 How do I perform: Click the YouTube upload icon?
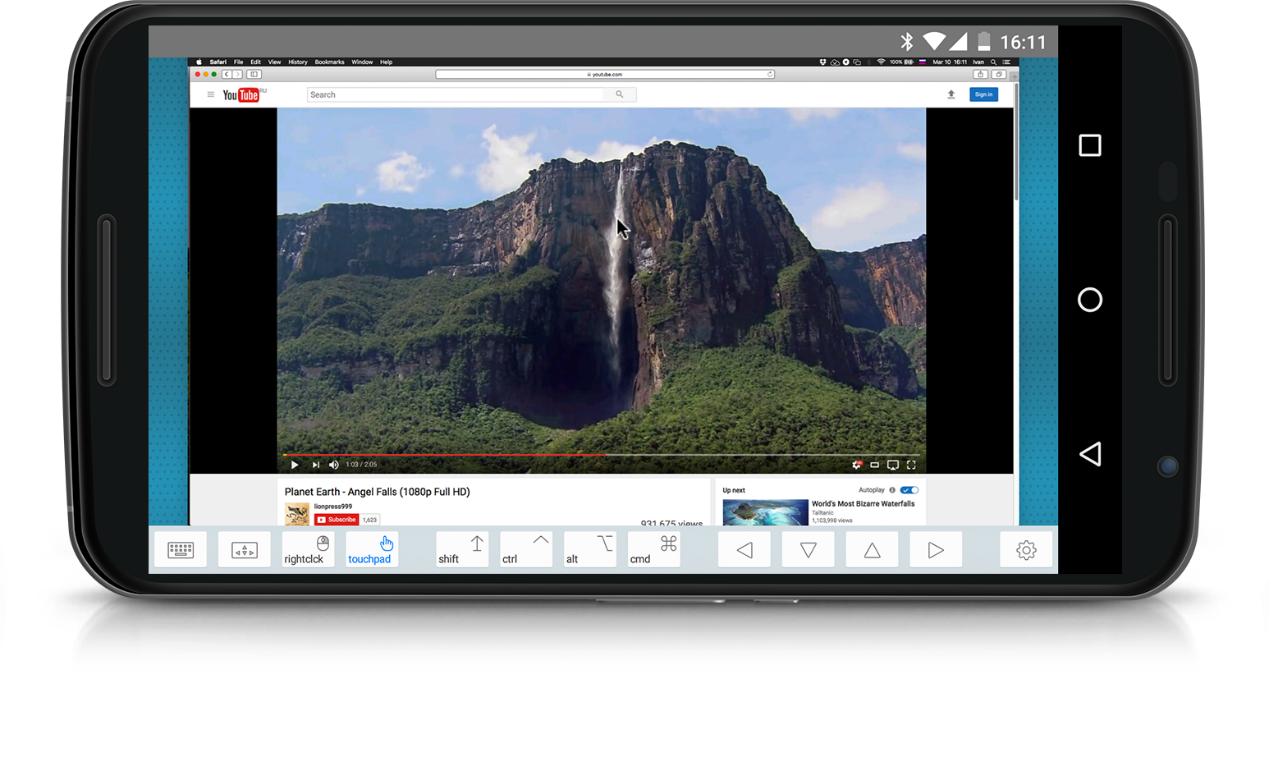pos(951,95)
